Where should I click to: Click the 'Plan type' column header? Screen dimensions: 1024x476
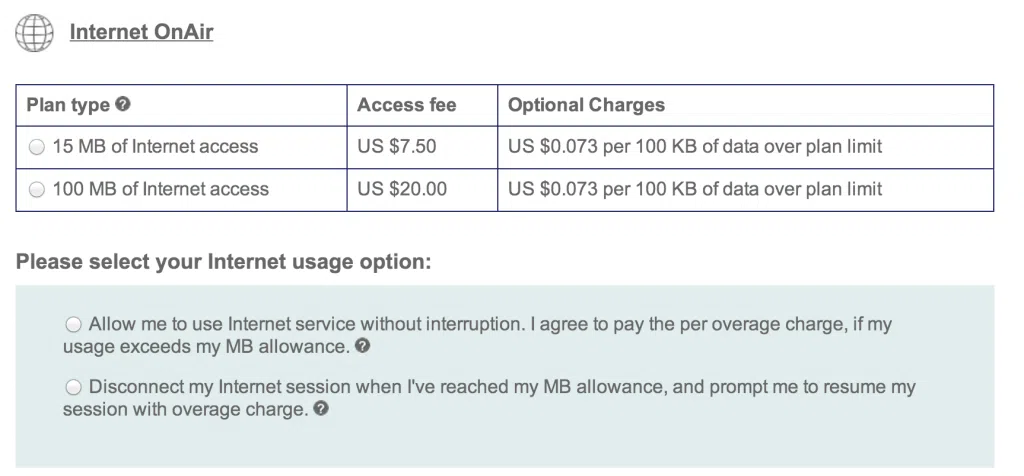[x=68, y=105]
